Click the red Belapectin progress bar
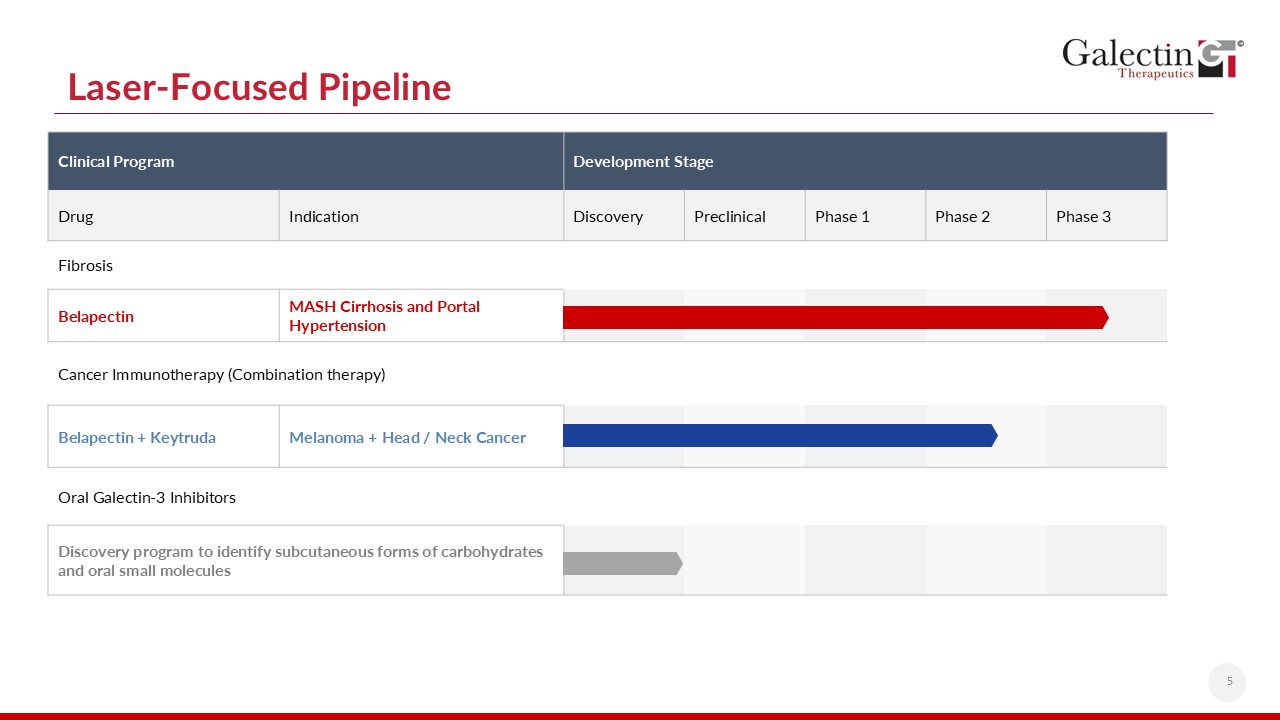Image resolution: width=1280 pixels, height=720 pixels. (x=835, y=317)
